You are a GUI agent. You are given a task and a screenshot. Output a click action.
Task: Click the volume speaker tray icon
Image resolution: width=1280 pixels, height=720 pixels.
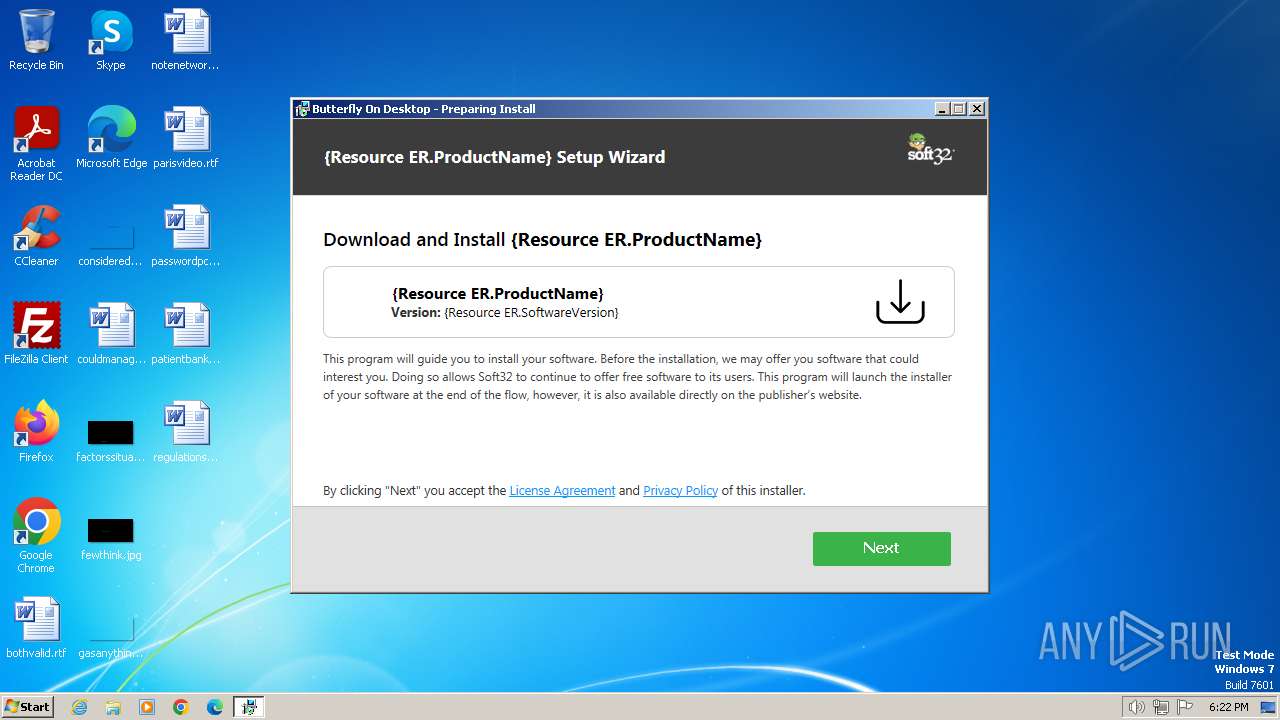pos(1136,707)
